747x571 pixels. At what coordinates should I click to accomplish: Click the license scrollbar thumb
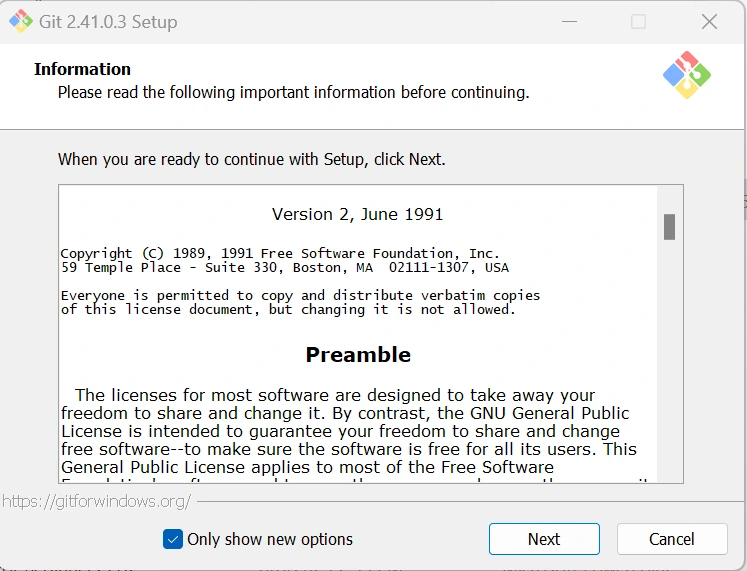(x=669, y=227)
